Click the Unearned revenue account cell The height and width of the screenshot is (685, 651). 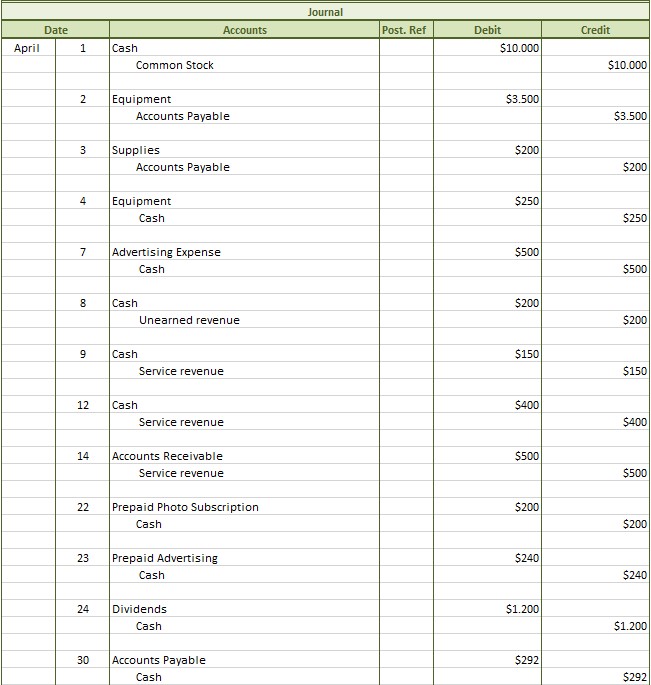189,320
